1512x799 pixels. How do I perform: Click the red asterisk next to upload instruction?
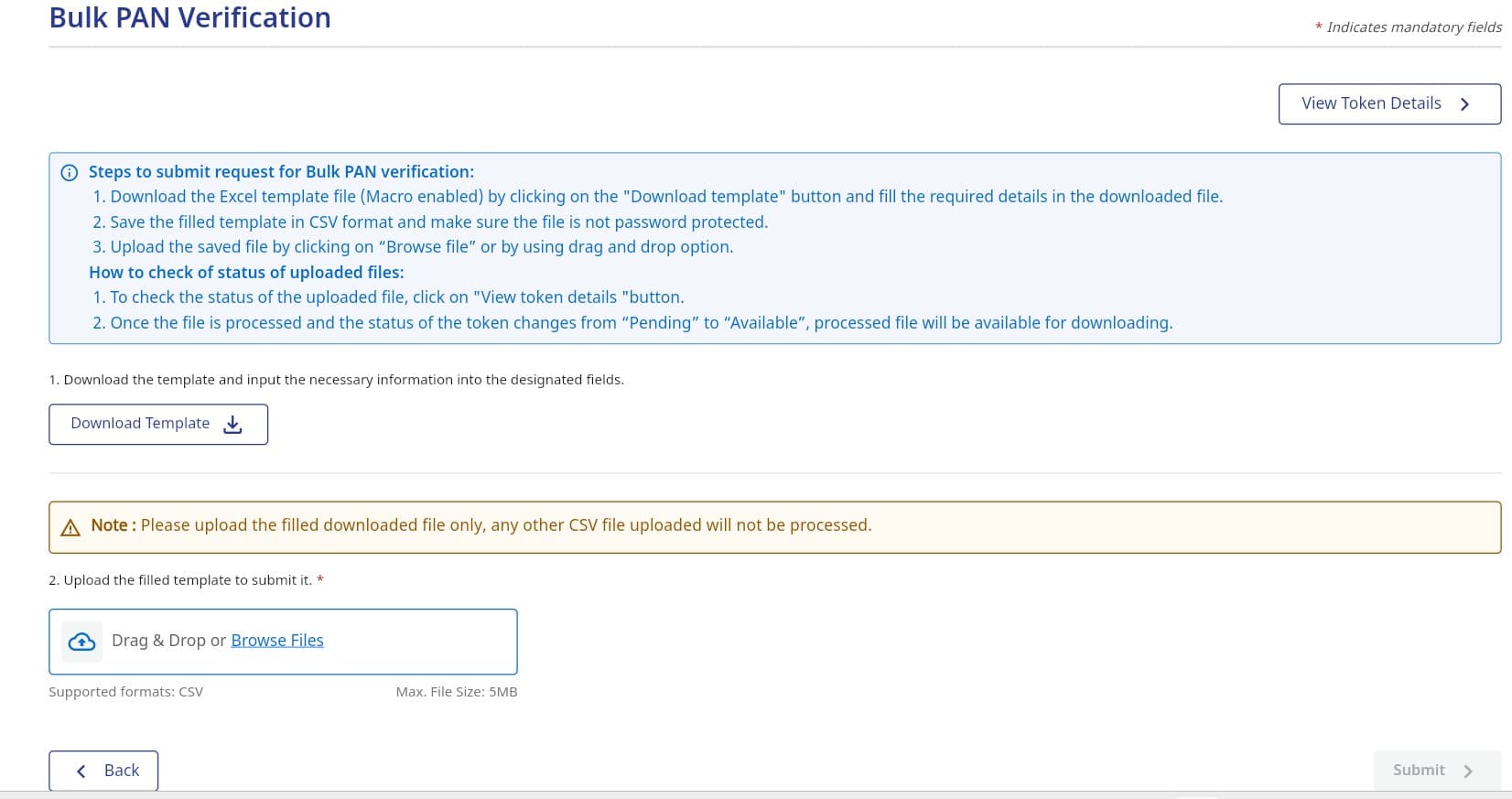click(x=320, y=579)
